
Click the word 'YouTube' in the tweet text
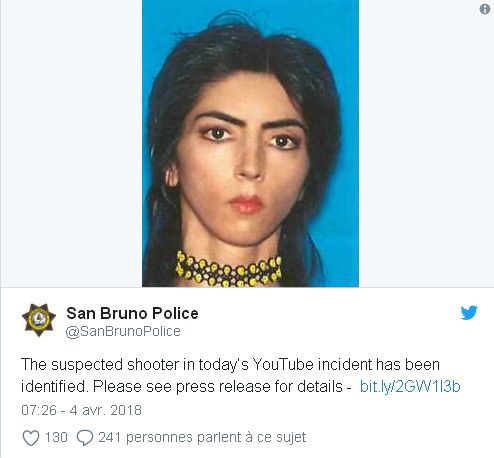pyautogui.click(x=283, y=364)
